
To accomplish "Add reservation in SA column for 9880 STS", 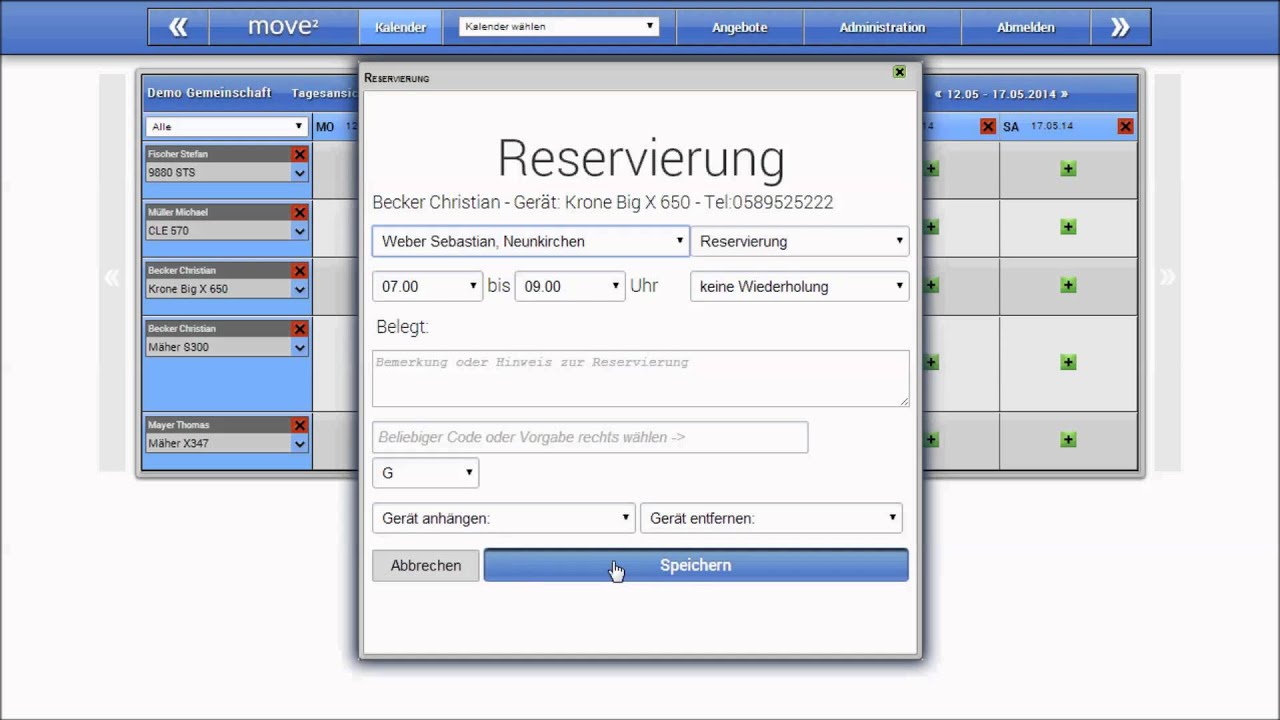I will (x=1068, y=169).
